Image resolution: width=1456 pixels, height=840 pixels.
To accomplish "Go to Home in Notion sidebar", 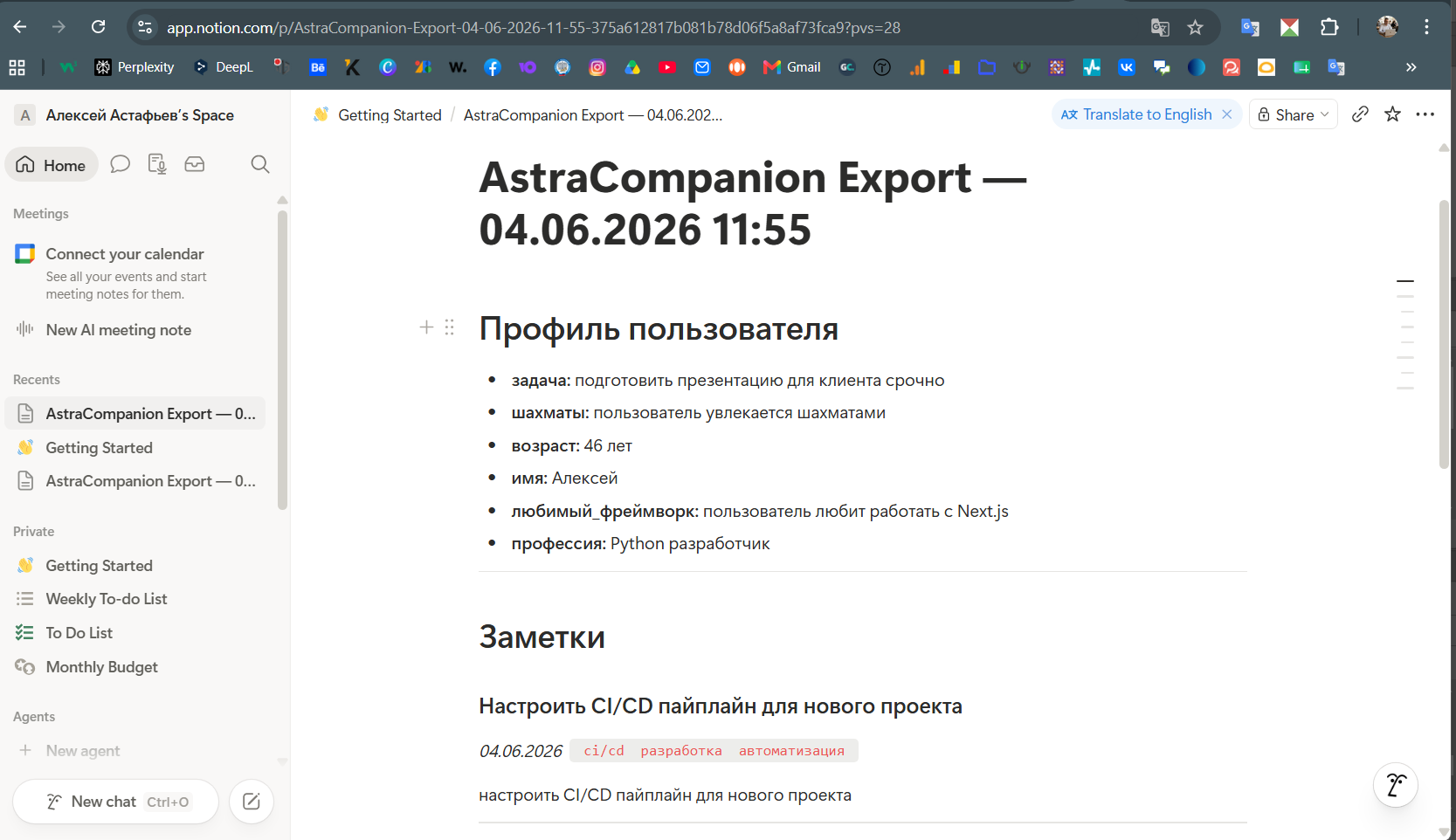I will (x=52, y=165).
